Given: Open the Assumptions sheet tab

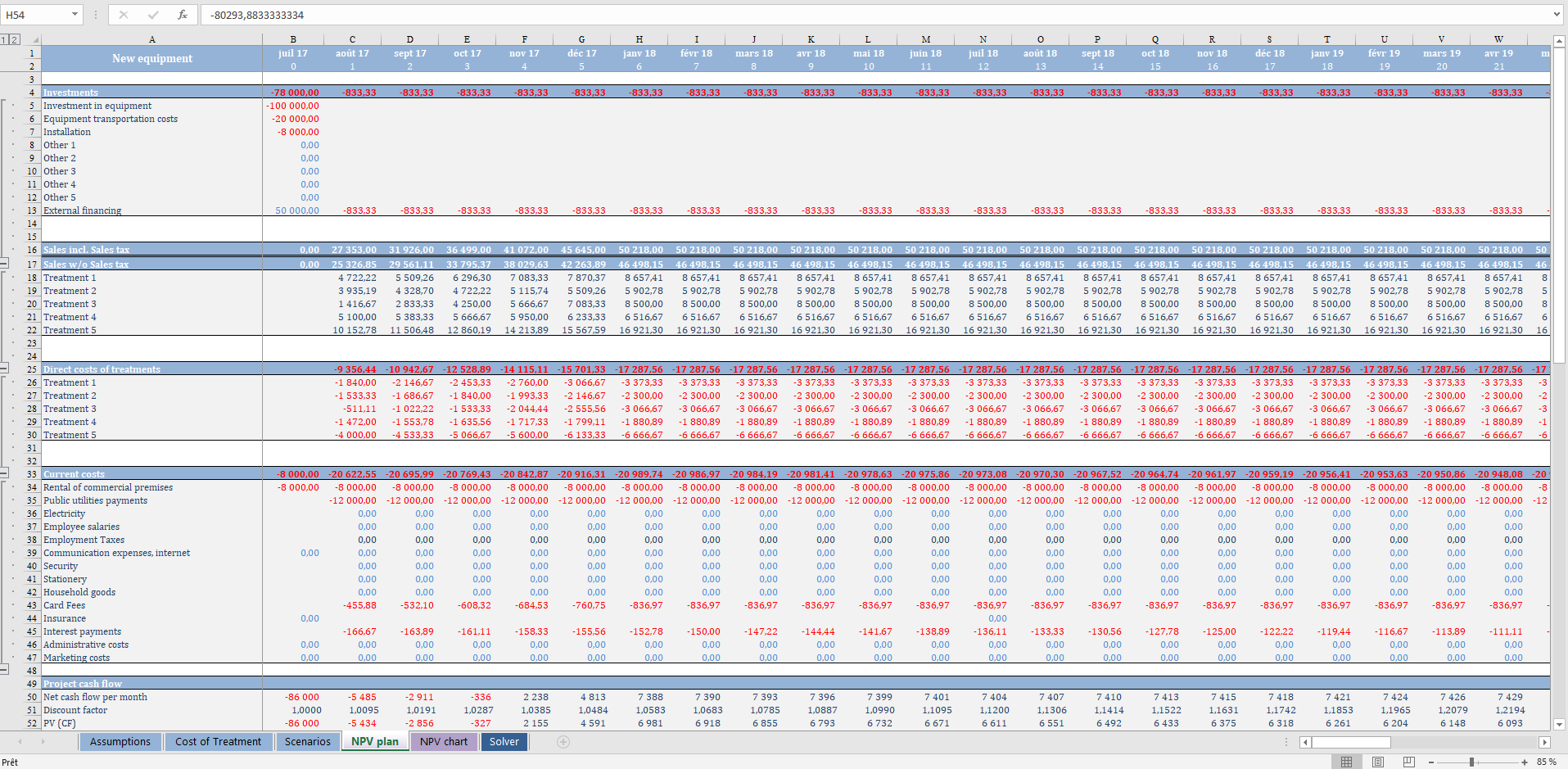Looking at the screenshot, I should click(120, 742).
